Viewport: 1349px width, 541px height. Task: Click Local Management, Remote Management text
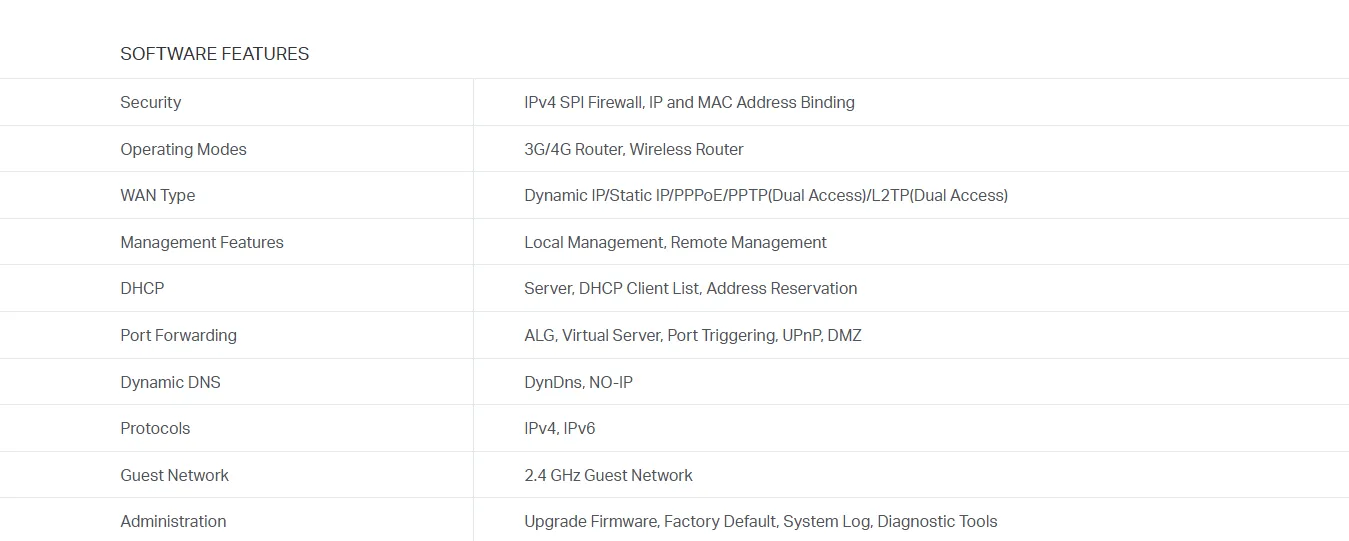pos(675,242)
